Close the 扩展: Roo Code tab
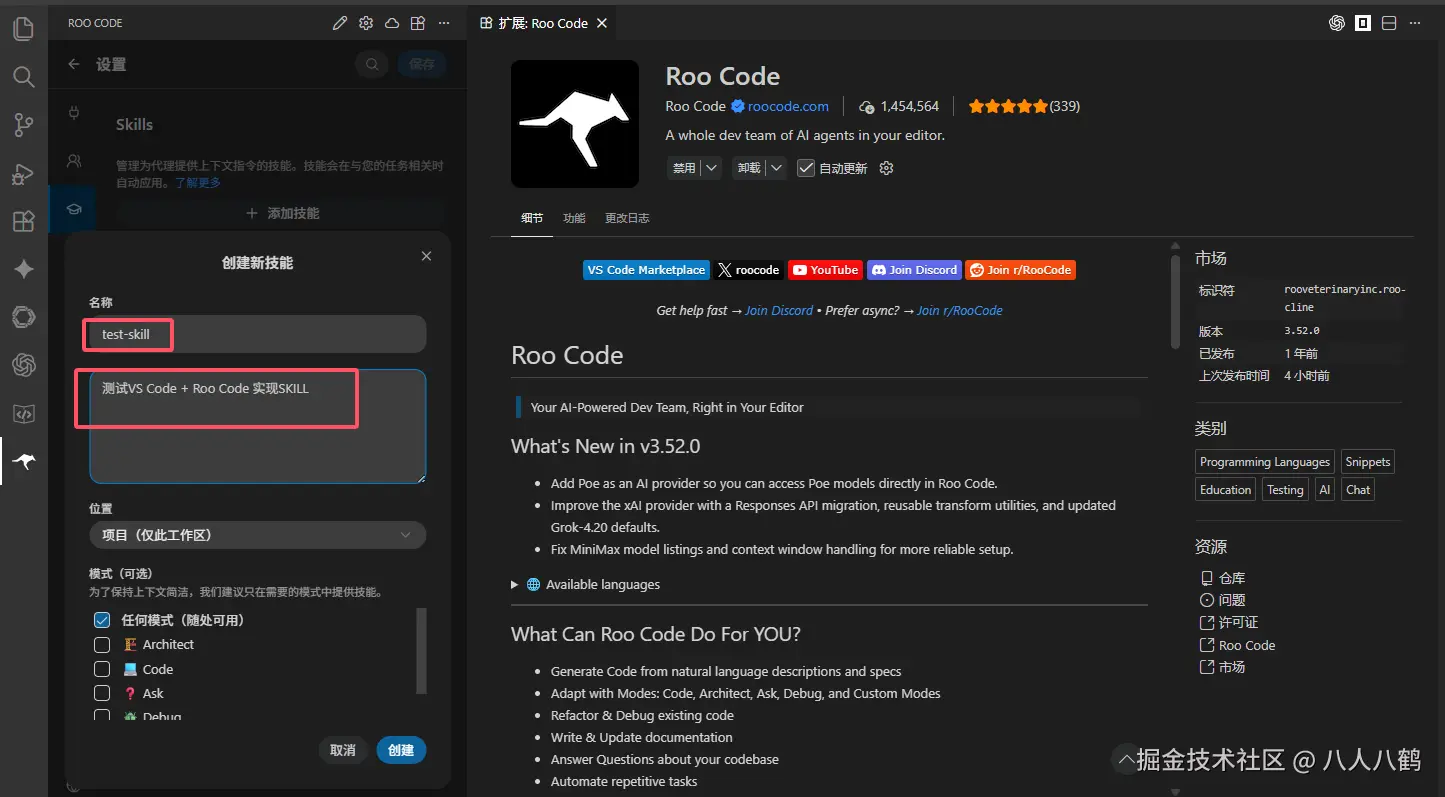Viewport: 1445px width, 797px height. pyautogui.click(x=602, y=23)
